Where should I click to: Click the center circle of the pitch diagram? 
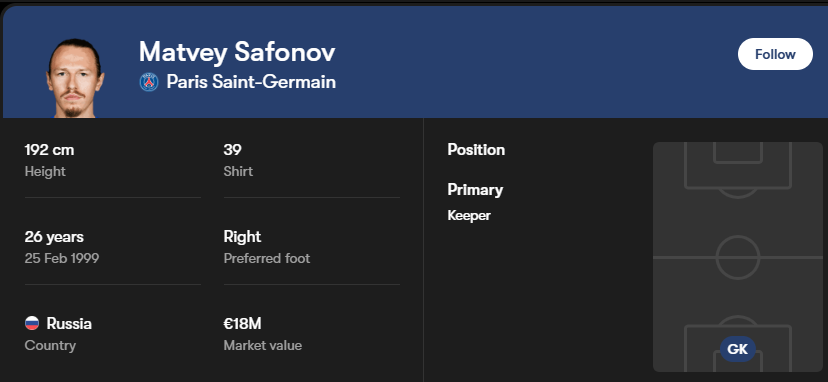point(738,257)
